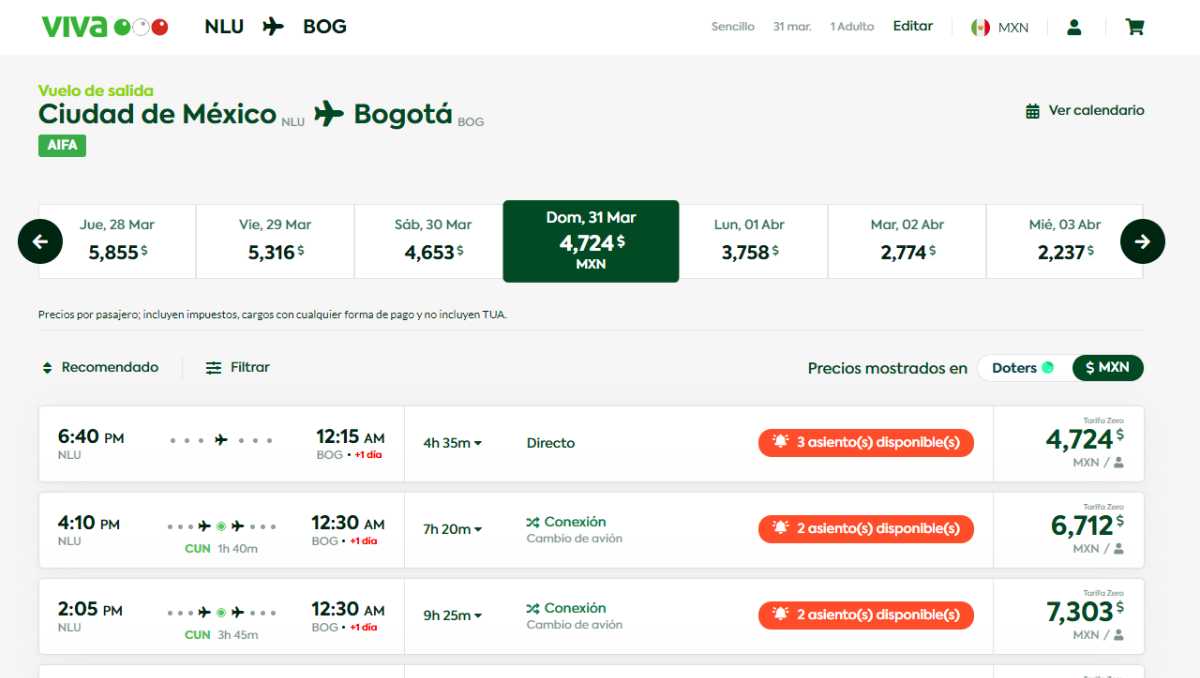Select the 4,724 MXN direct flight fare
Image resolution: width=1200 pixels, height=678 pixels.
(1069, 443)
